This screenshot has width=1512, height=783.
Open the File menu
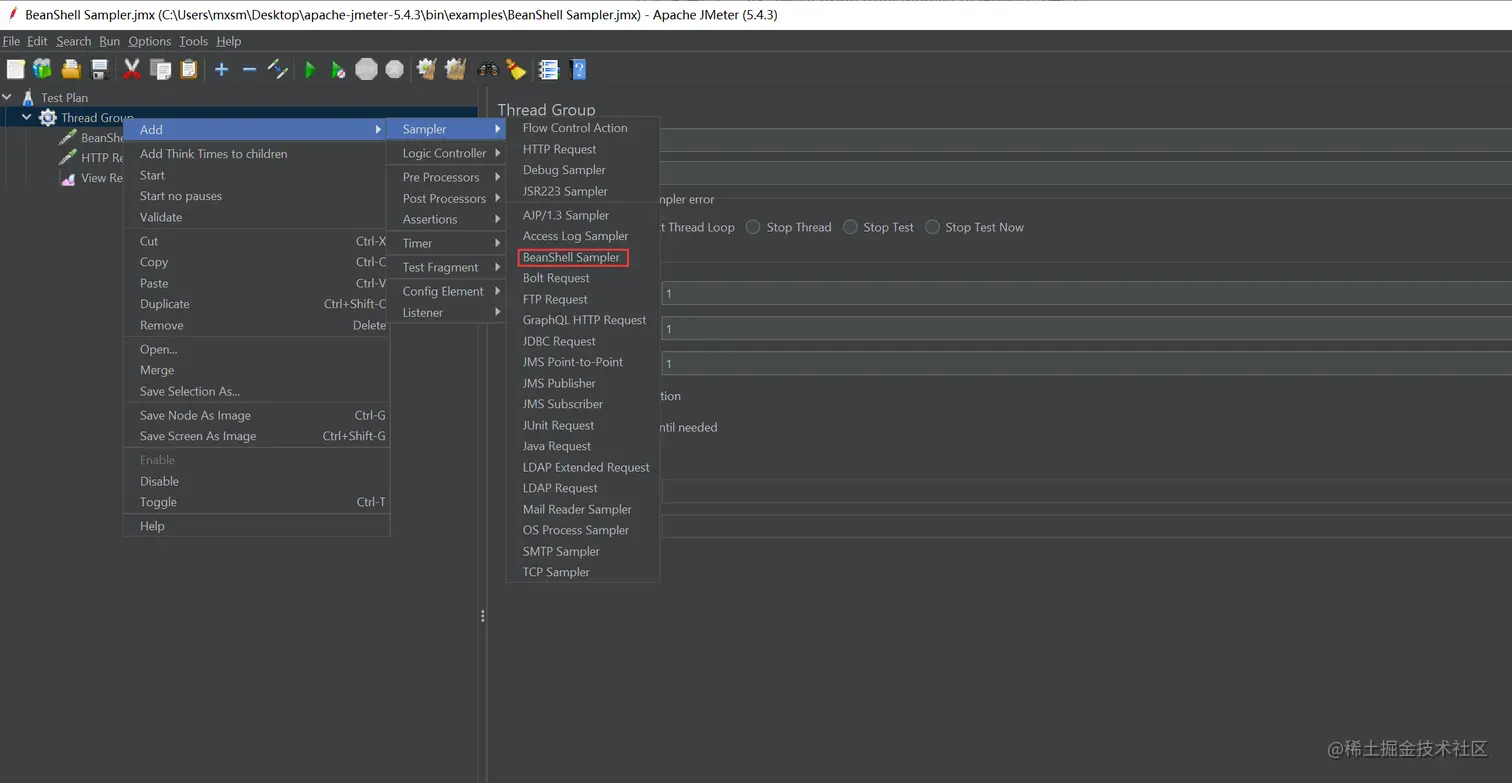point(11,41)
